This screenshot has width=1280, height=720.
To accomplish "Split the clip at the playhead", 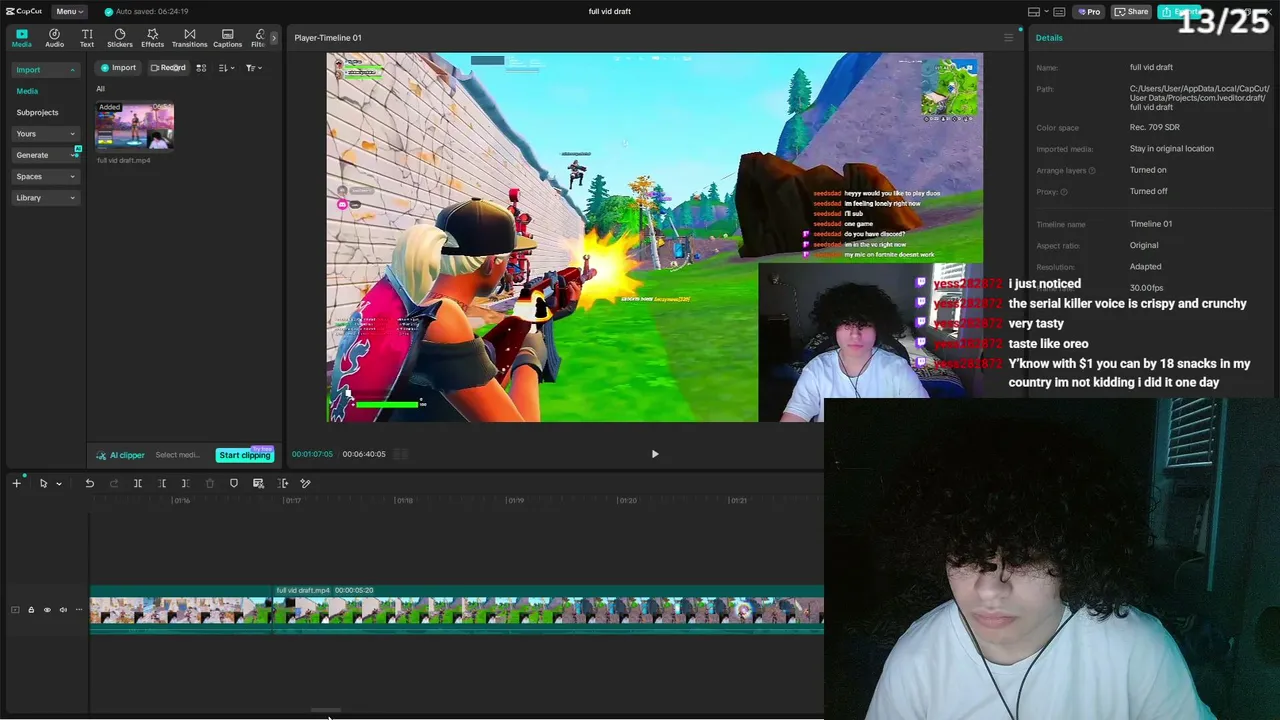I will (138, 483).
